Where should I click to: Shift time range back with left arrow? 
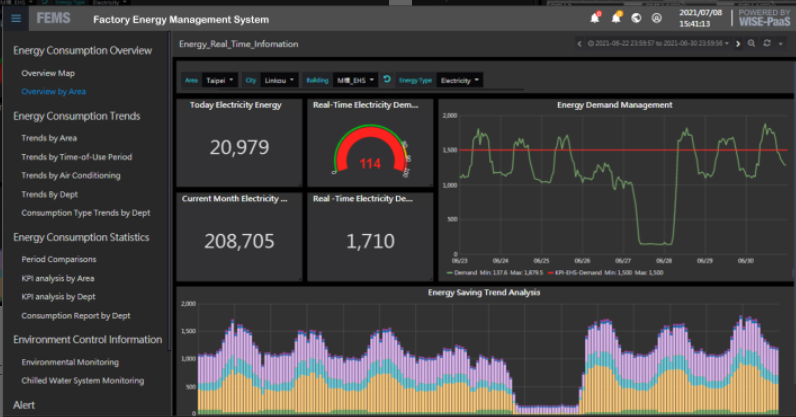tap(581, 44)
